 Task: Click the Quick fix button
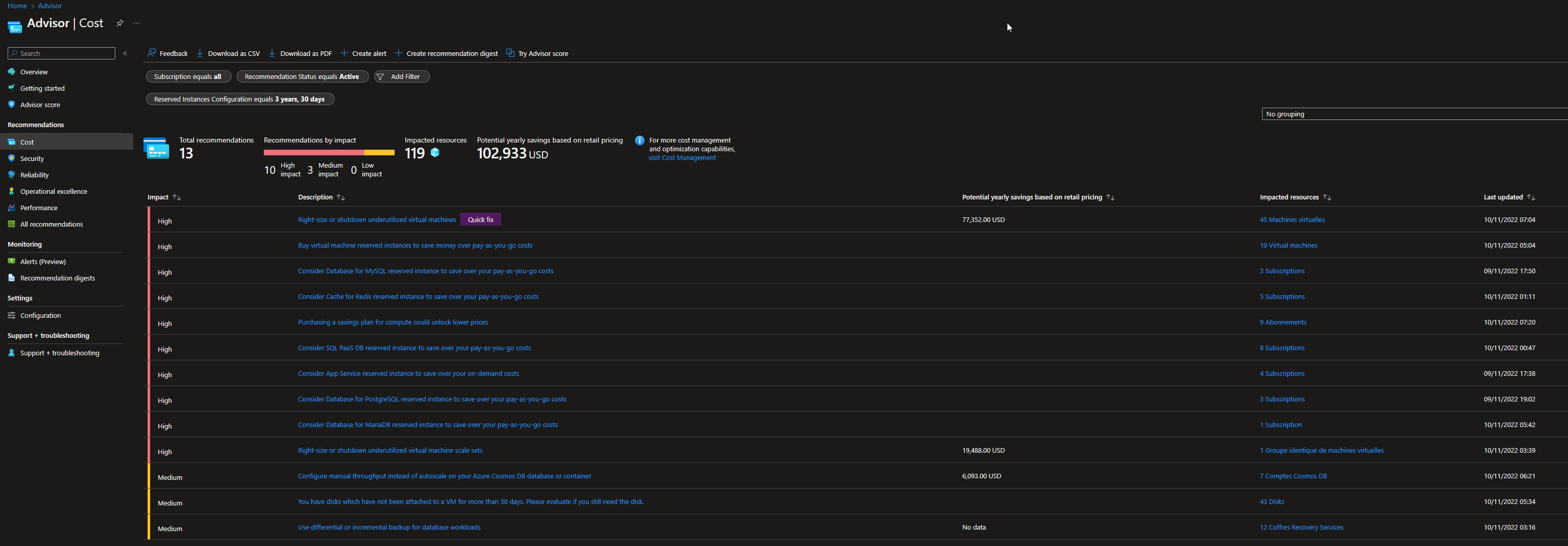point(481,220)
